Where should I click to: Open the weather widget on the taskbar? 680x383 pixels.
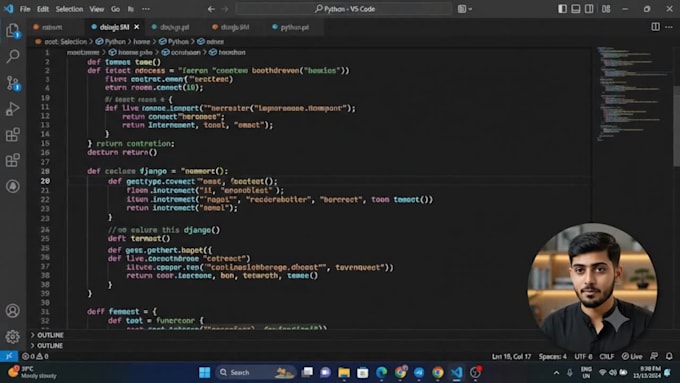tap(33, 372)
